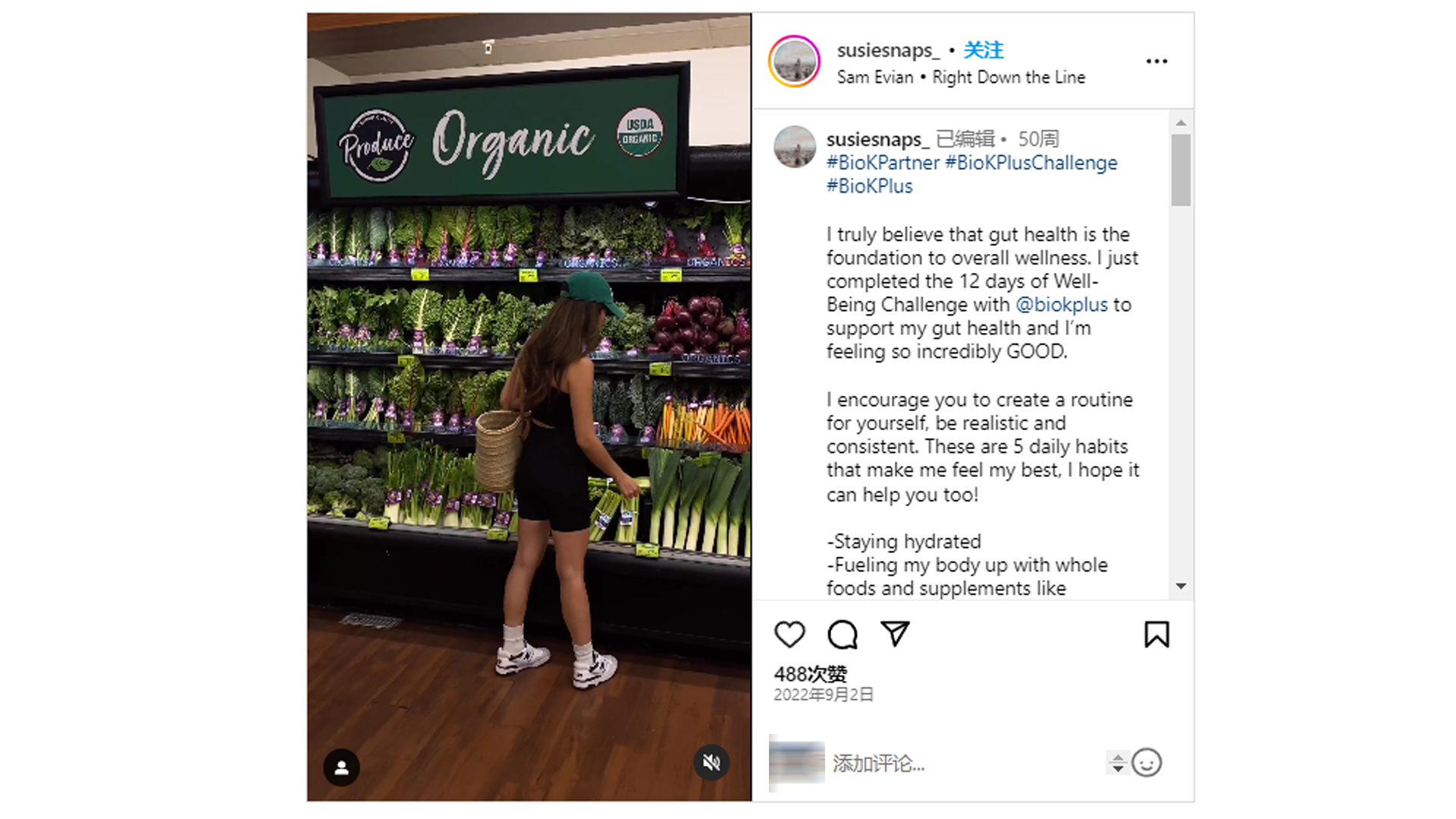
Task: View the 488 likes list
Action: click(810, 674)
